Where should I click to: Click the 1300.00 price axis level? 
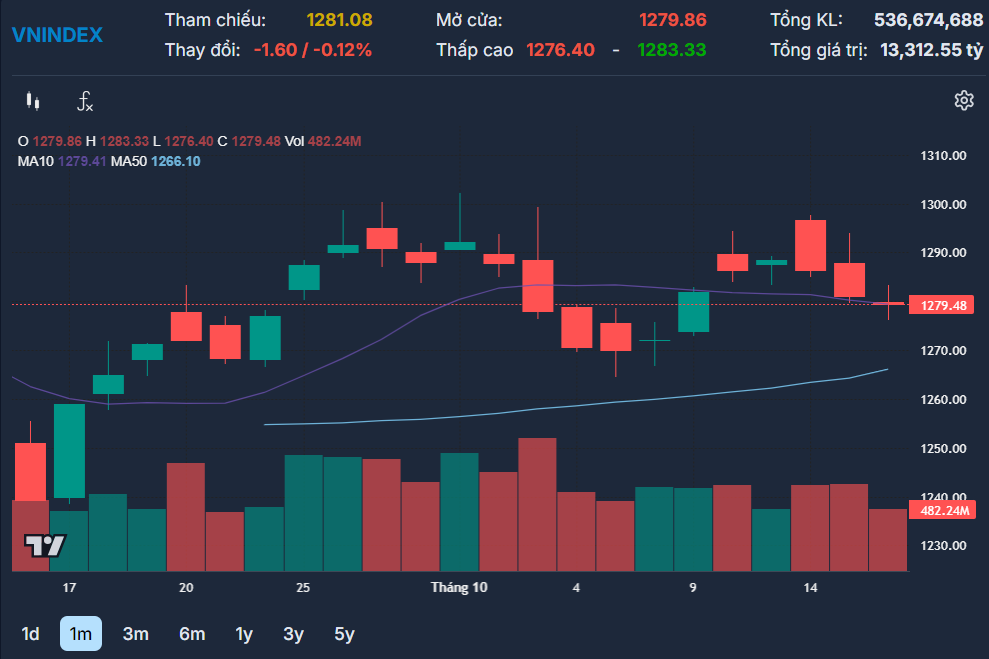tap(943, 204)
